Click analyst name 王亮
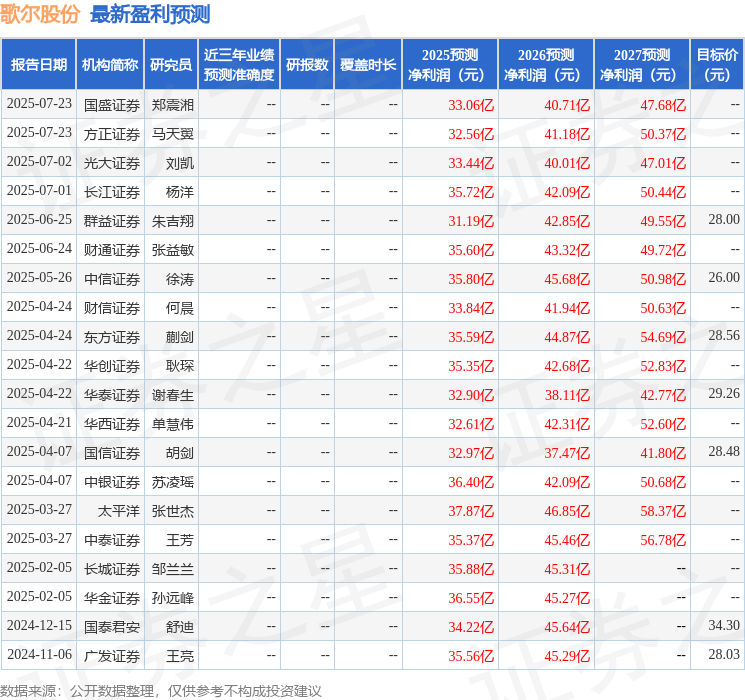Screen dimensions: 745x700 click(x=180, y=656)
